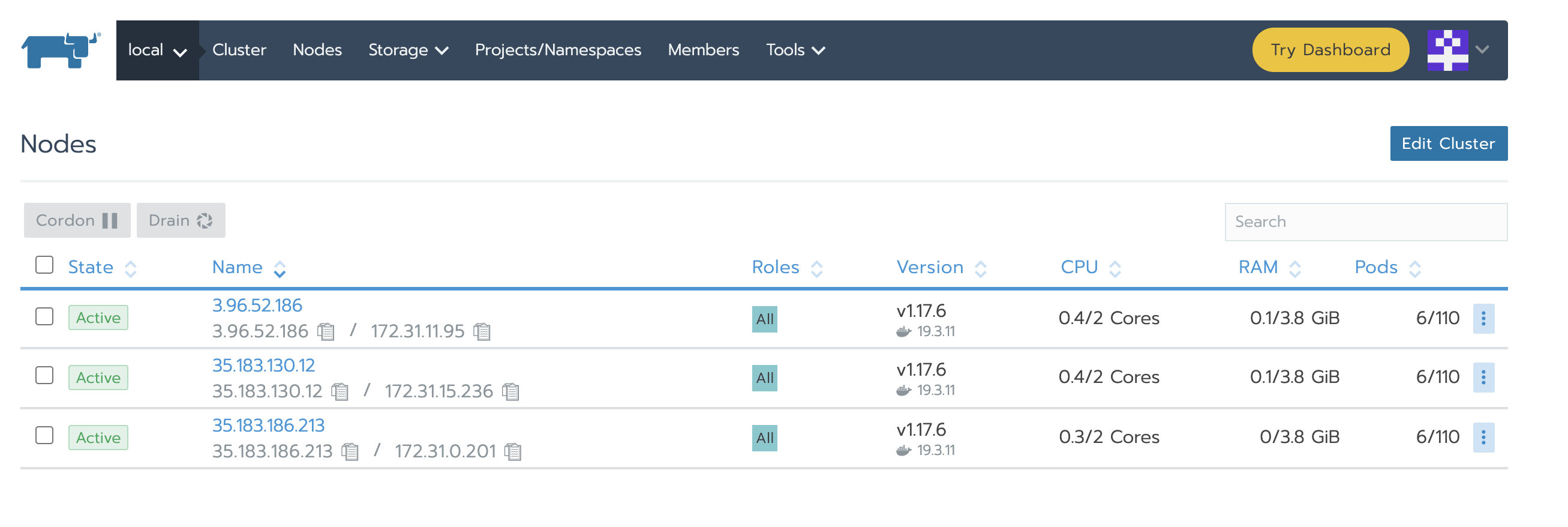1568x527 pixels.
Task: Expand the chevron next to user avatar
Action: pos(1482,50)
